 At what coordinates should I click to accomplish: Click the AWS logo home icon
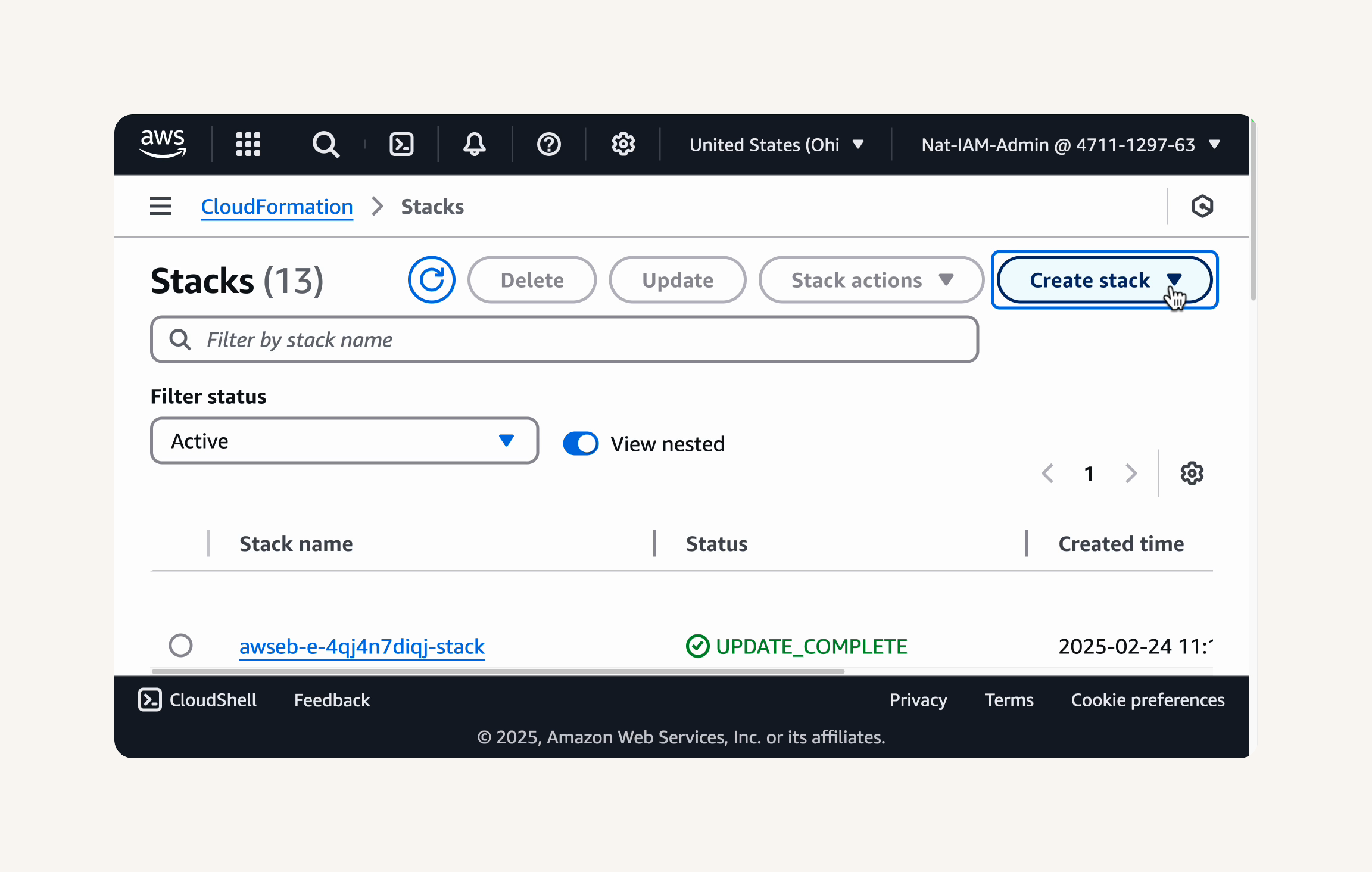(163, 144)
